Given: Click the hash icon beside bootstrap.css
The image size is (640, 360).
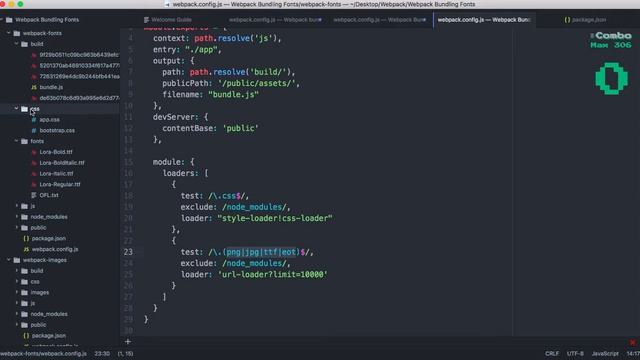Looking at the screenshot, I should [34, 131].
